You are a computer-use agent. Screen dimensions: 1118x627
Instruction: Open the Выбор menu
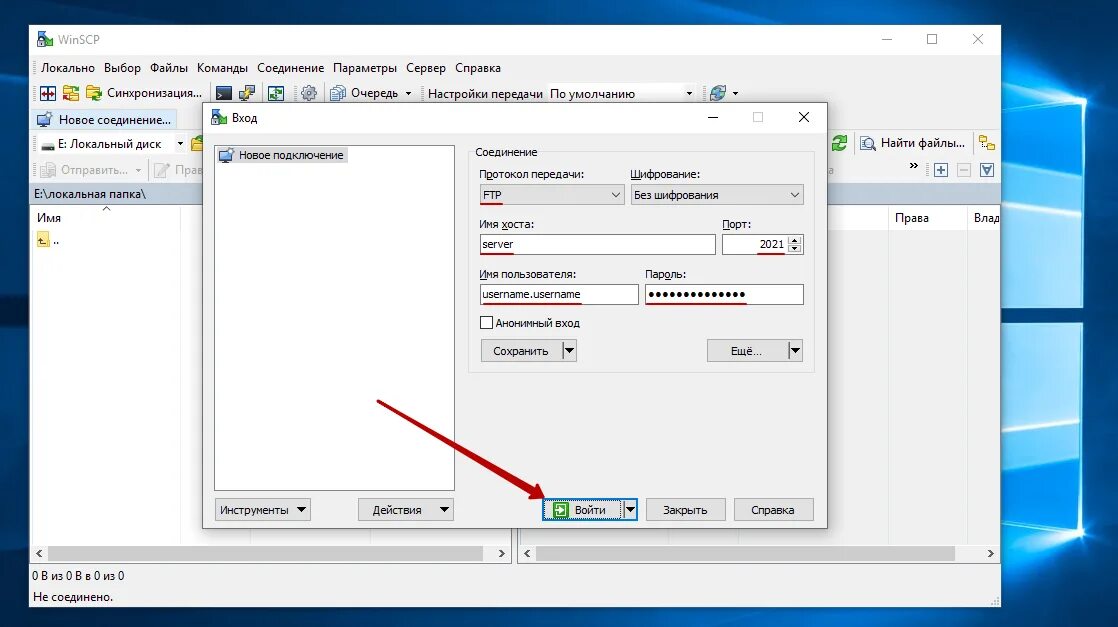click(x=122, y=68)
